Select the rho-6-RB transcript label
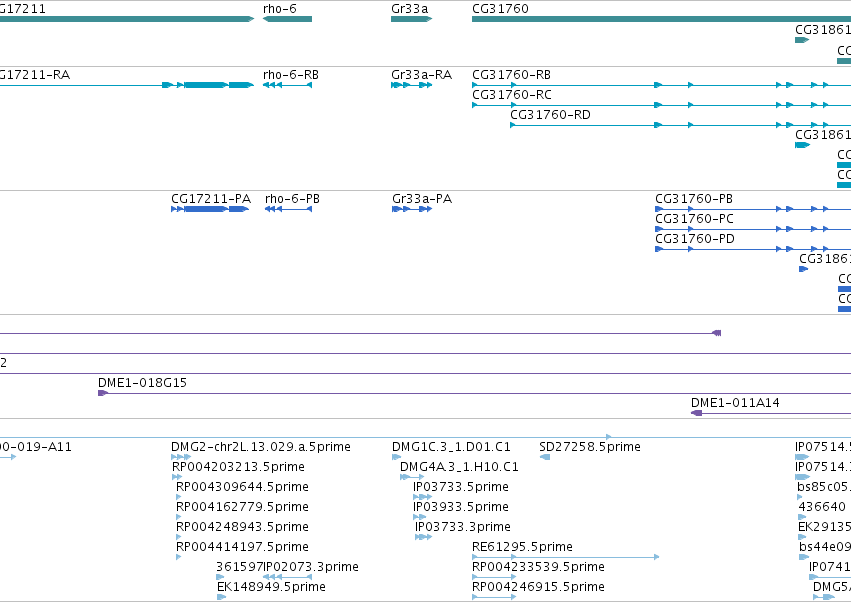Screen dimensions: 851x602 click(290, 75)
